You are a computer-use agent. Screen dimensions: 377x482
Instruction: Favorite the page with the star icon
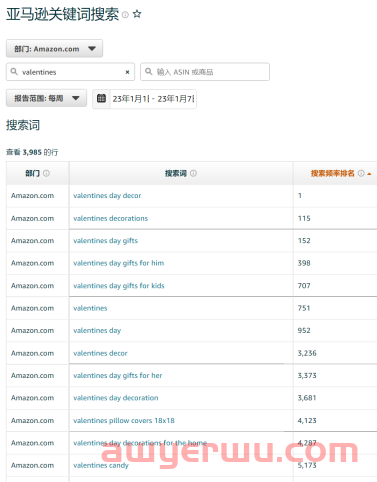coord(137,14)
